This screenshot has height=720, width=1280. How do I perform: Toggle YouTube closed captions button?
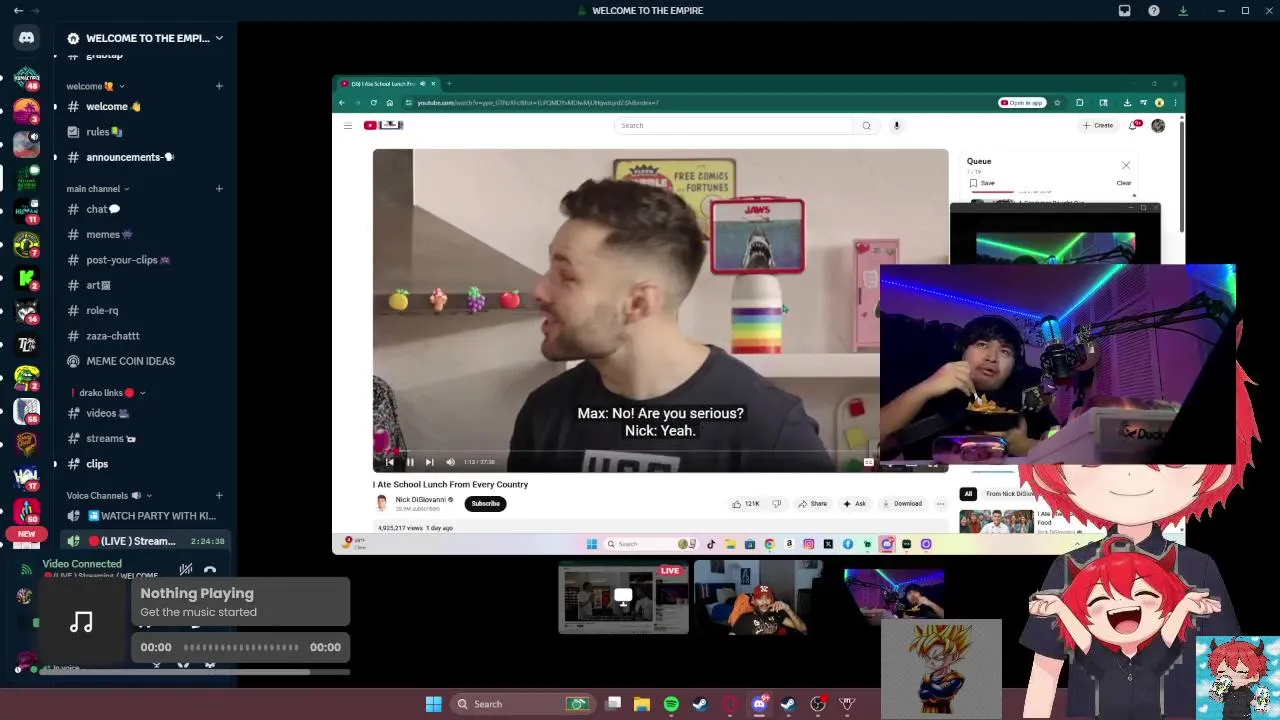(868, 462)
